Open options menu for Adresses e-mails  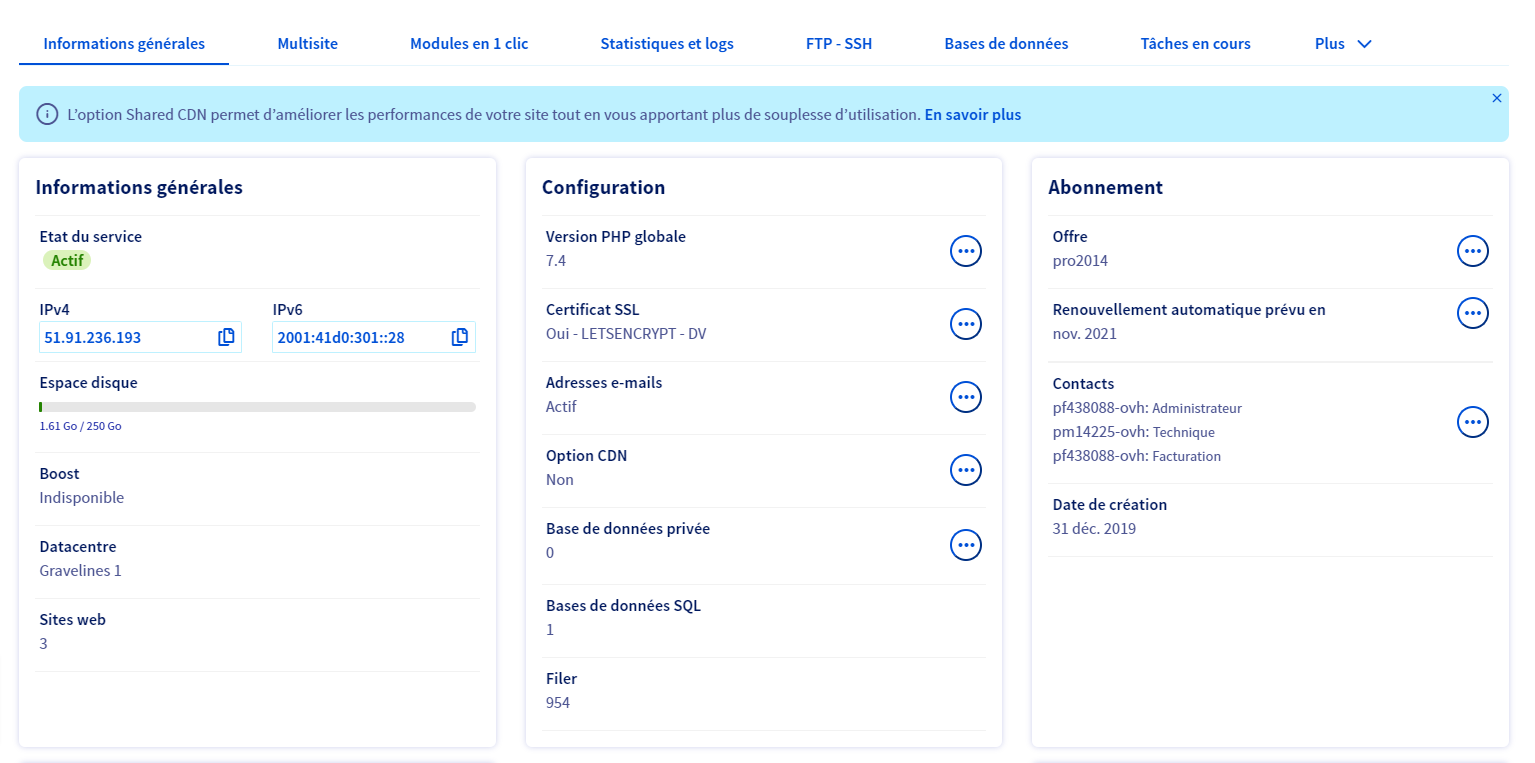pyautogui.click(x=965, y=397)
